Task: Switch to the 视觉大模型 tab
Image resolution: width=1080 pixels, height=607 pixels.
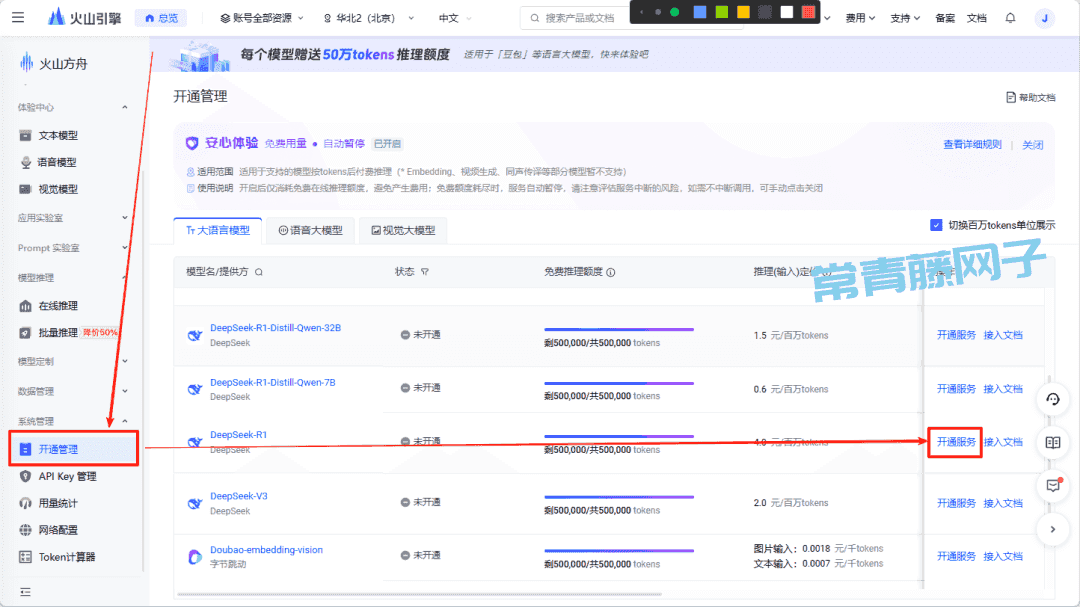Action: 403,230
